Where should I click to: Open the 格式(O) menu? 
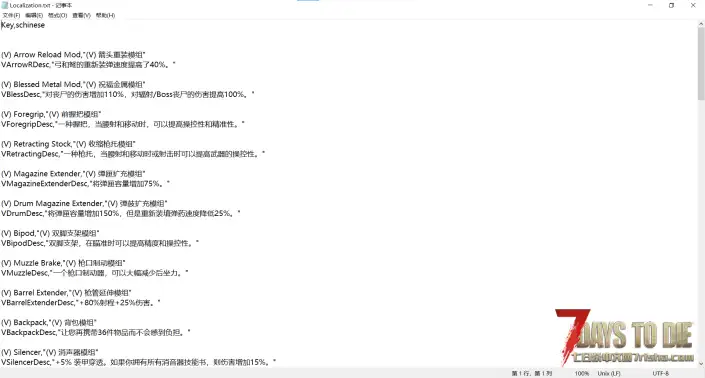click(x=58, y=15)
